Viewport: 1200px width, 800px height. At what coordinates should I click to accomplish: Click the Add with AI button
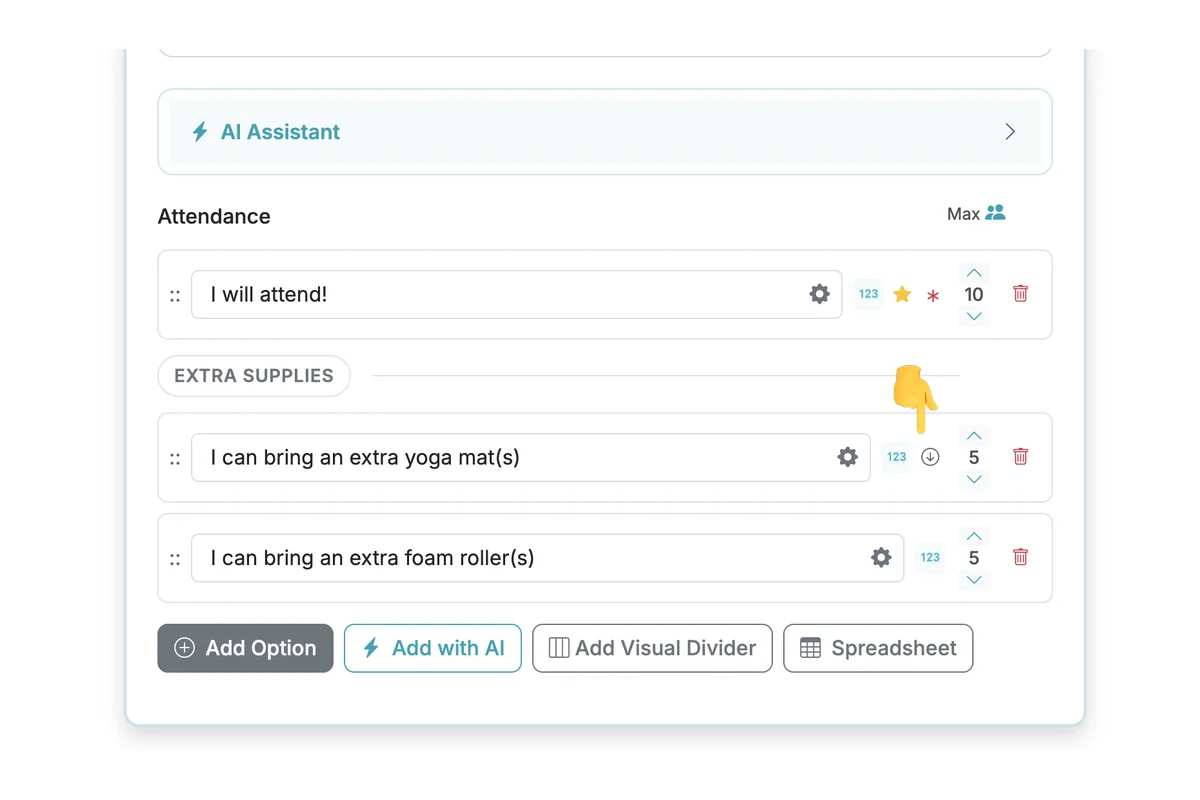pos(433,648)
